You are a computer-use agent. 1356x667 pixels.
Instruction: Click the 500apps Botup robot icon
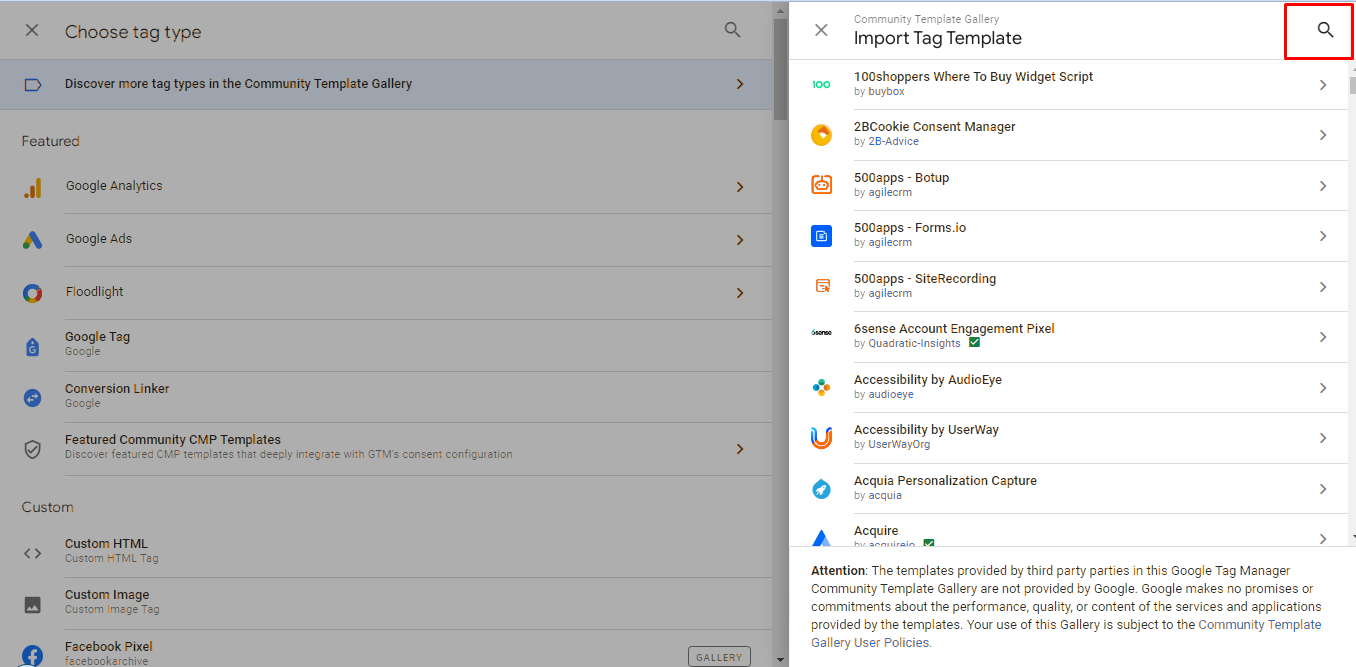(x=821, y=185)
